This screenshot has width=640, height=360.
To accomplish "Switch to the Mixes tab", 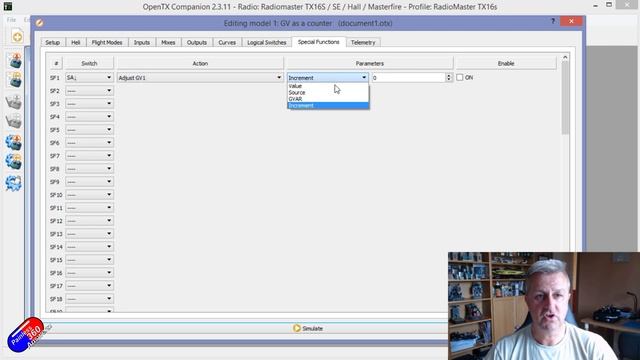I will coord(168,42).
